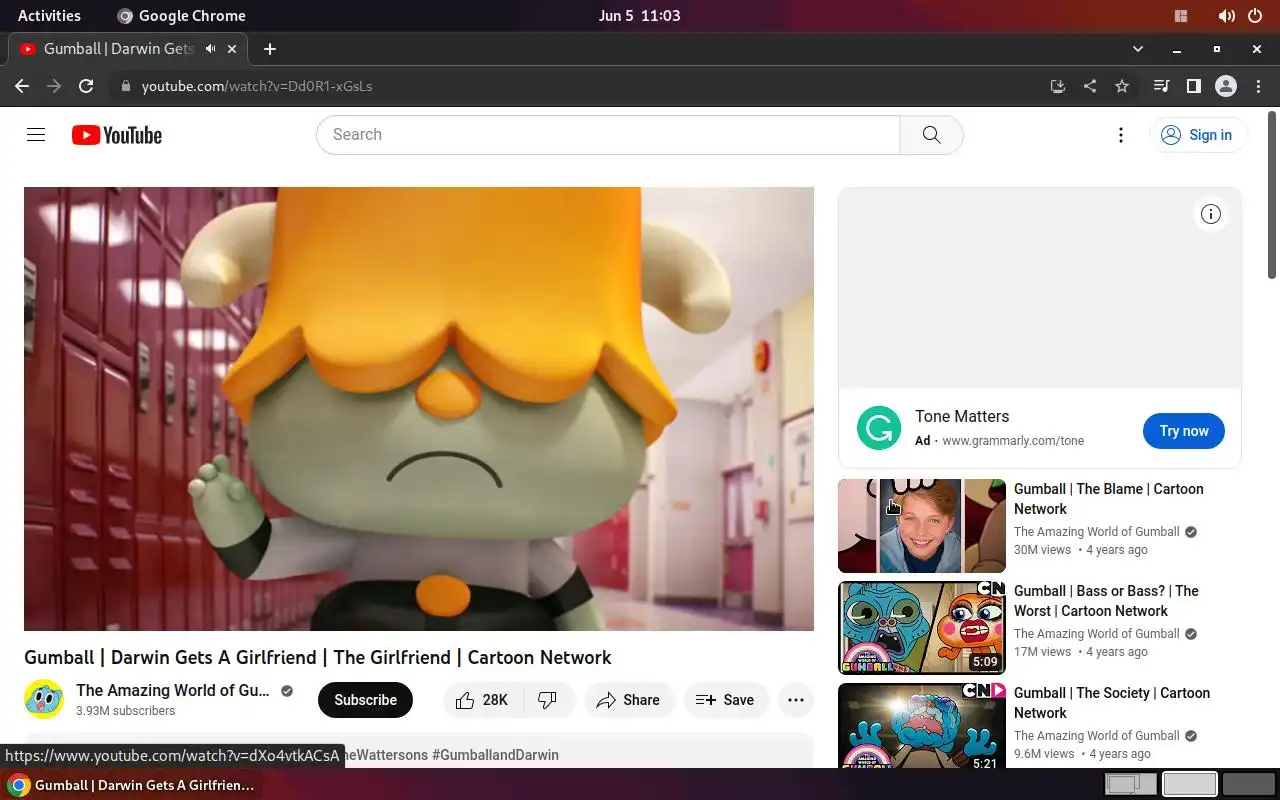Open the clock Jun 5 11:03
Image resolution: width=1280 pixels, height=800 pixels.
tap(640, 16)
